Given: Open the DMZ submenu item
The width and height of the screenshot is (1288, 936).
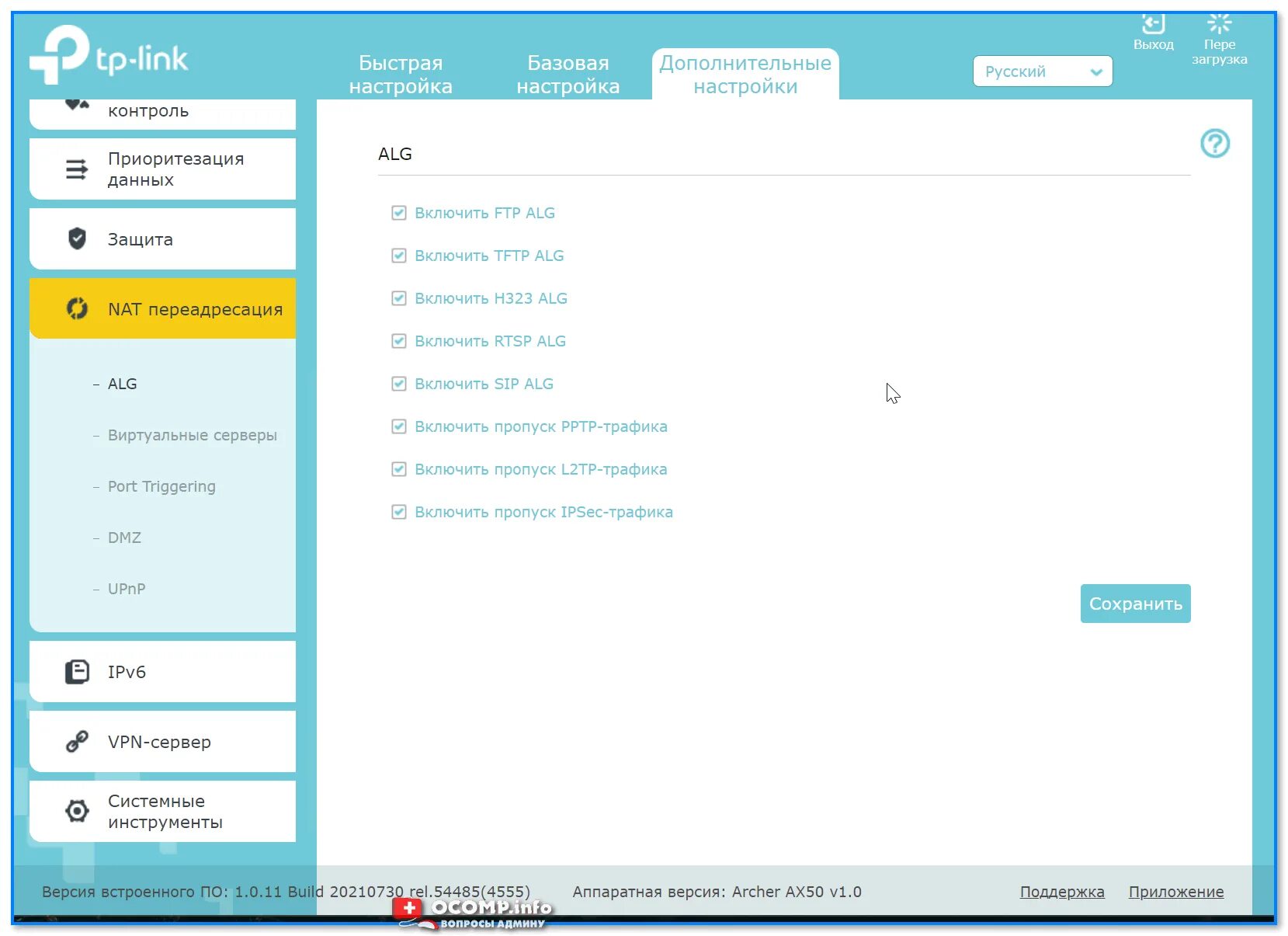Looking at the screenshot, I should 124,538.
